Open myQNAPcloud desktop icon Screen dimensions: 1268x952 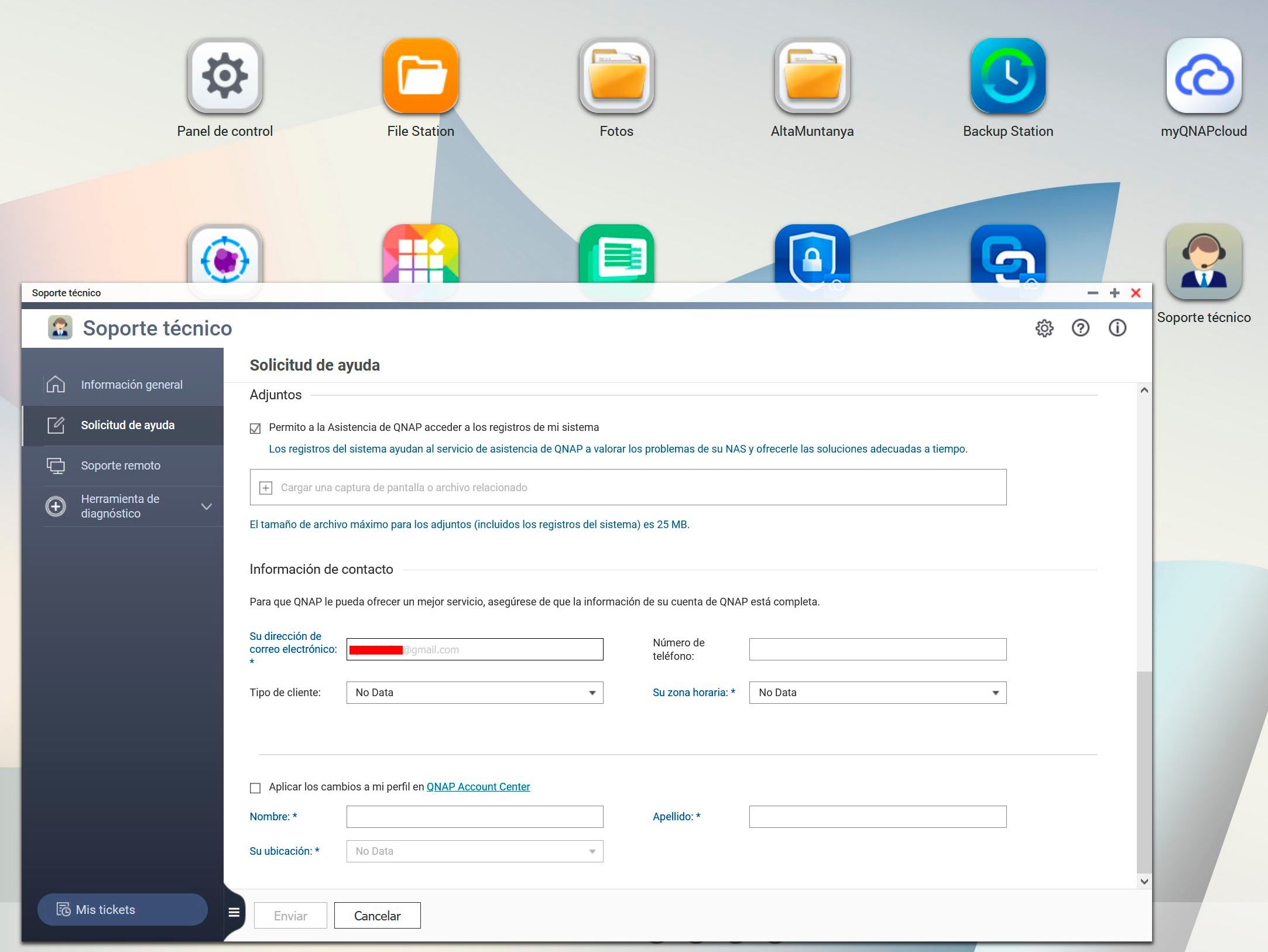tap(1204, 76)
